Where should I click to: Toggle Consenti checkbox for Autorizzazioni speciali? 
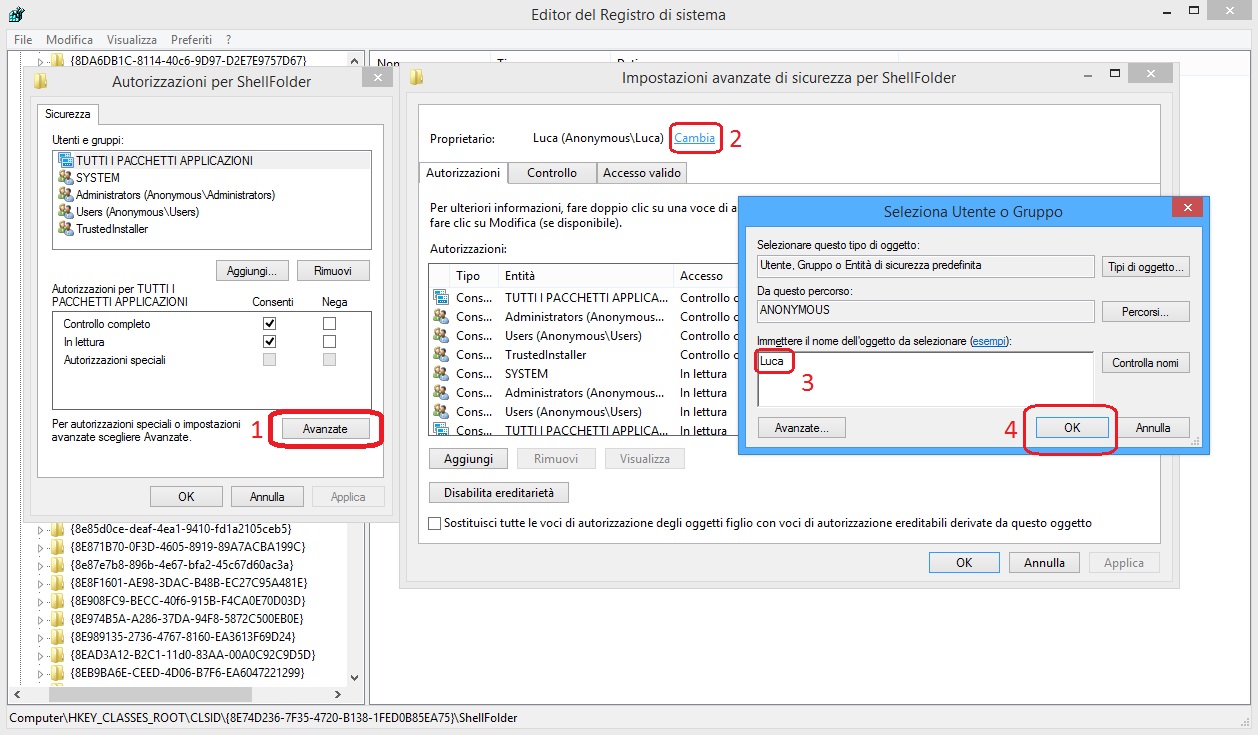click(x=269, y=360)
